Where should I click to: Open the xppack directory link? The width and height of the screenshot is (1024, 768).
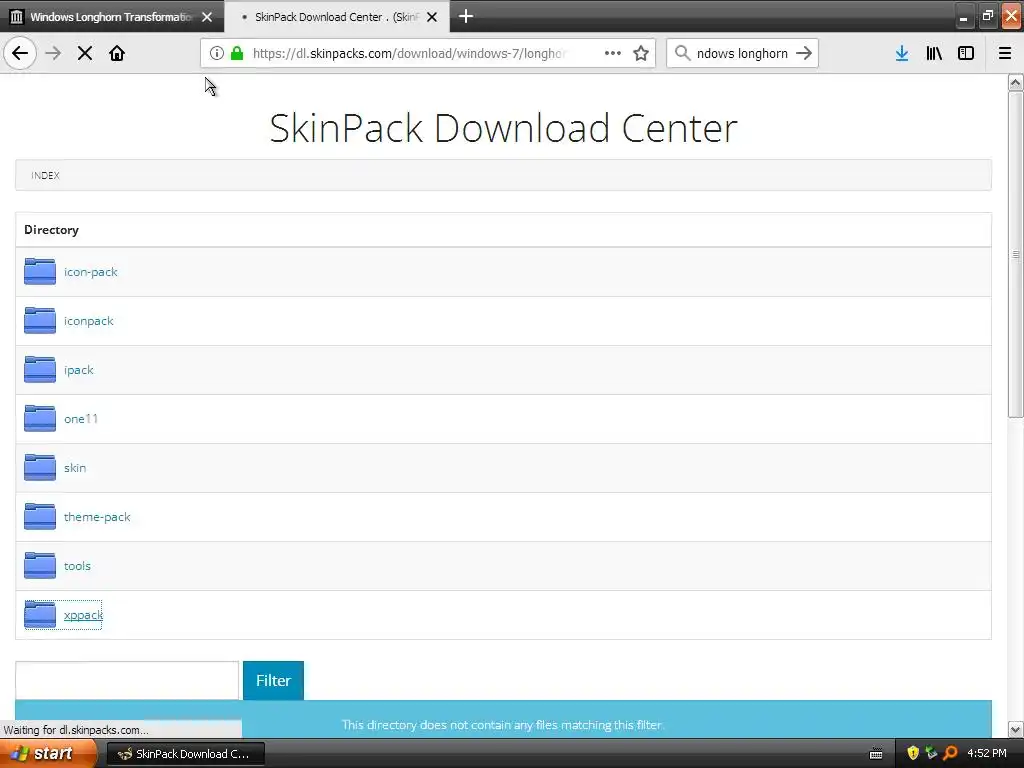(84, 615)
